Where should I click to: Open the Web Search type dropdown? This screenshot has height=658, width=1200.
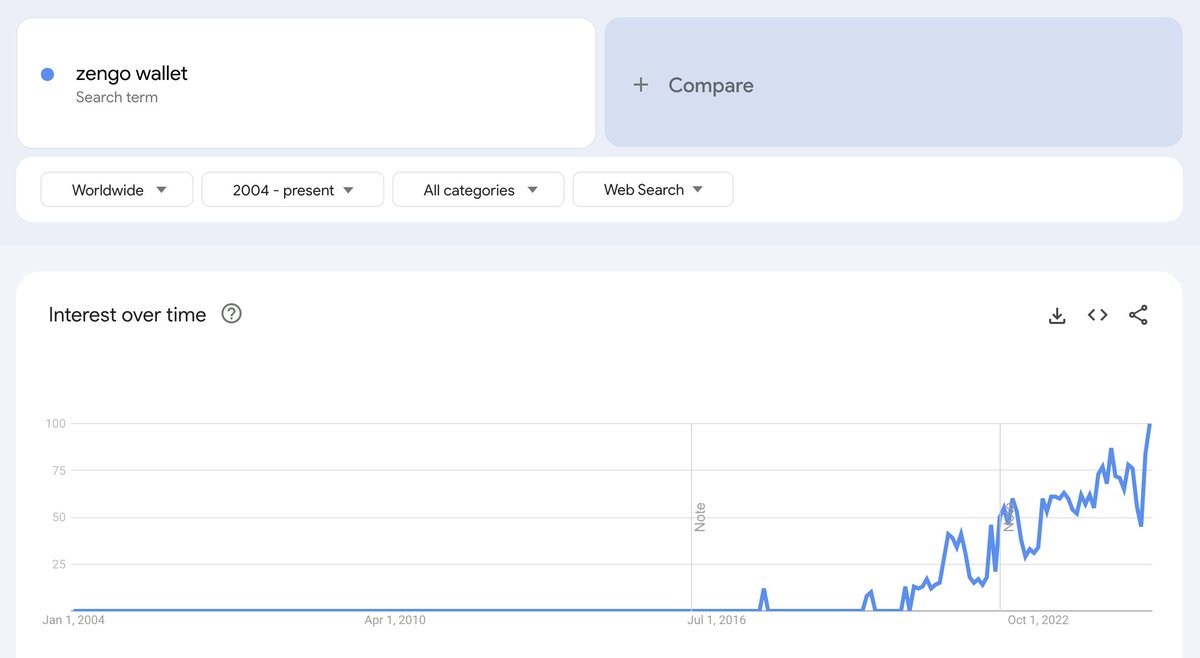tap(653, 190)
